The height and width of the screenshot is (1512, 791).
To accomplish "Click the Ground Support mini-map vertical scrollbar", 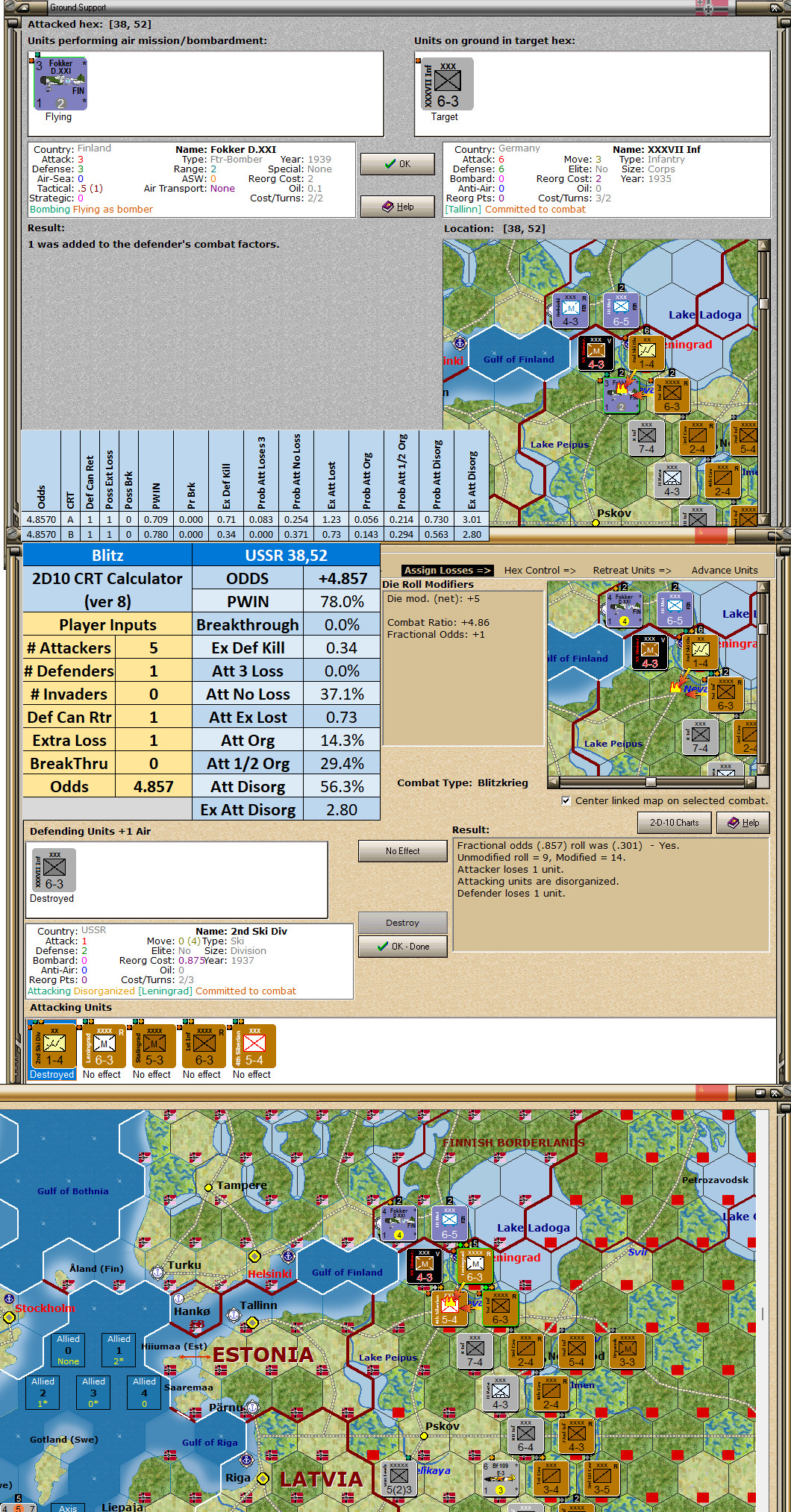I will coord(763,383).
